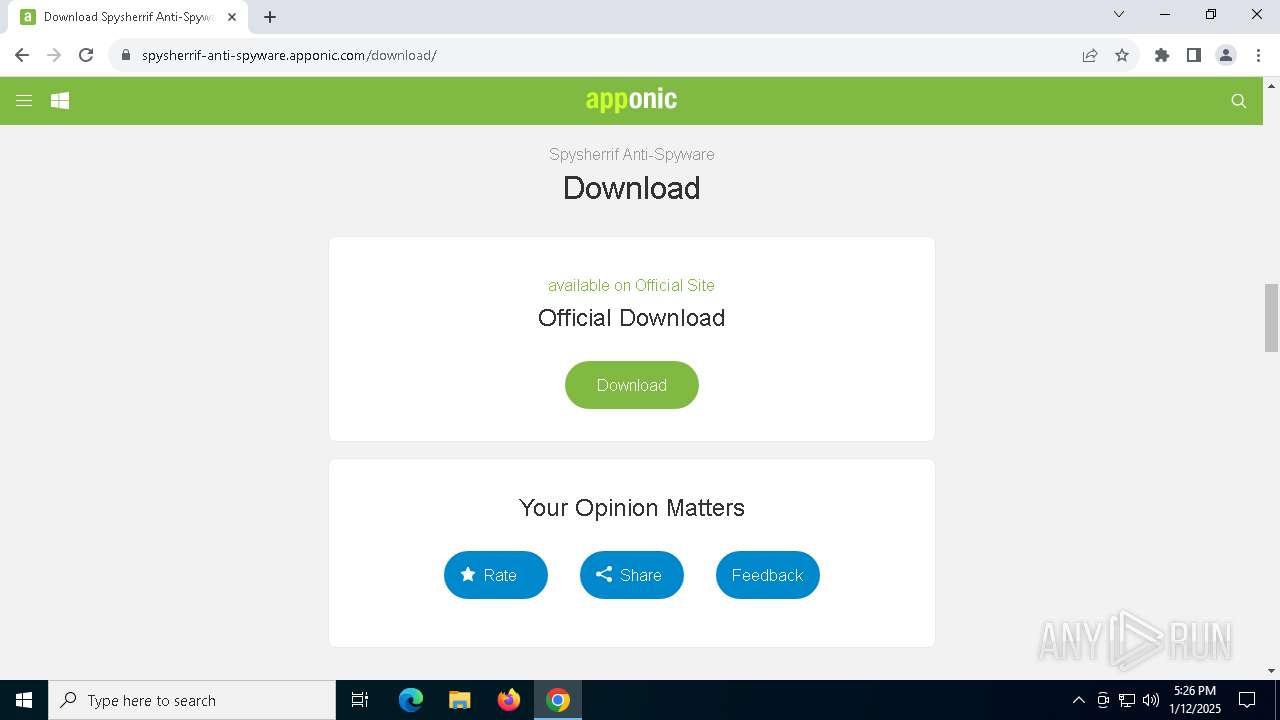Click the Windows platform icon in header
The height and width of the screenshot is (720, 1280).
coord(60,100)
